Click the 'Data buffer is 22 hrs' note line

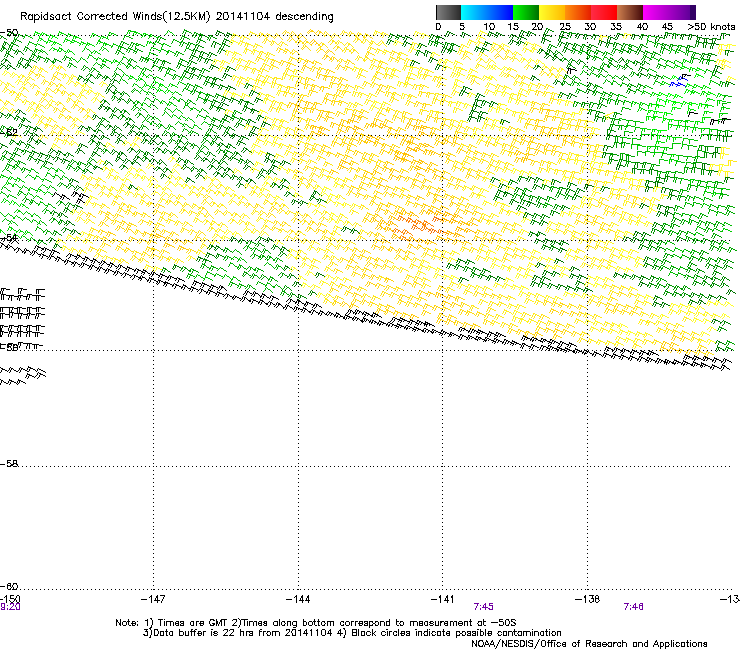352,633
